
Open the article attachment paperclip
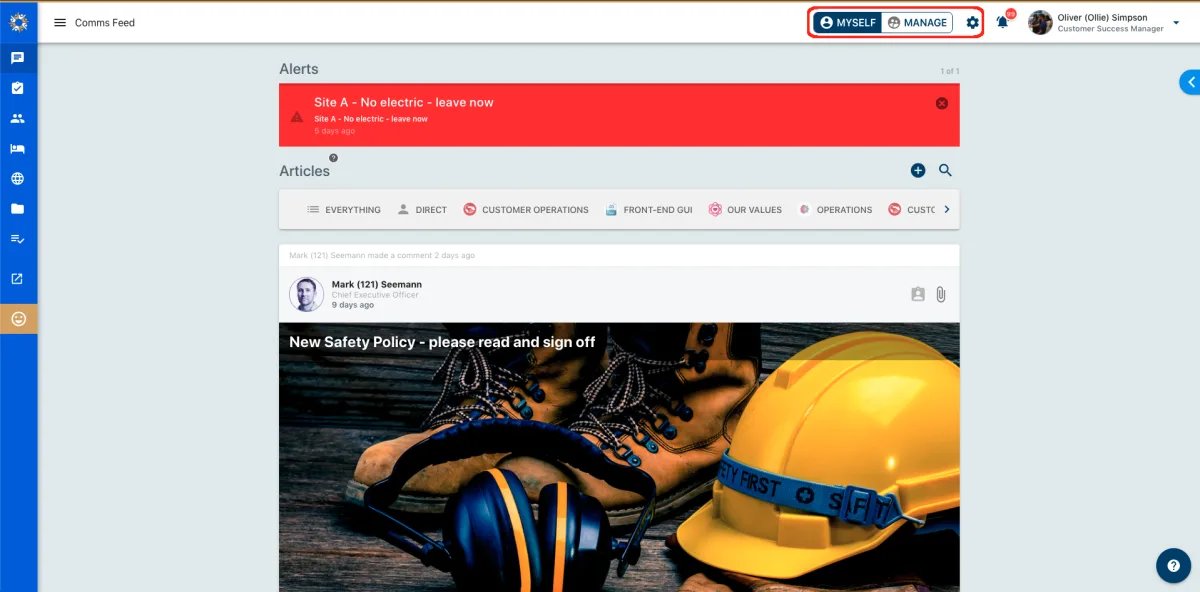click(x=941, y=294)
